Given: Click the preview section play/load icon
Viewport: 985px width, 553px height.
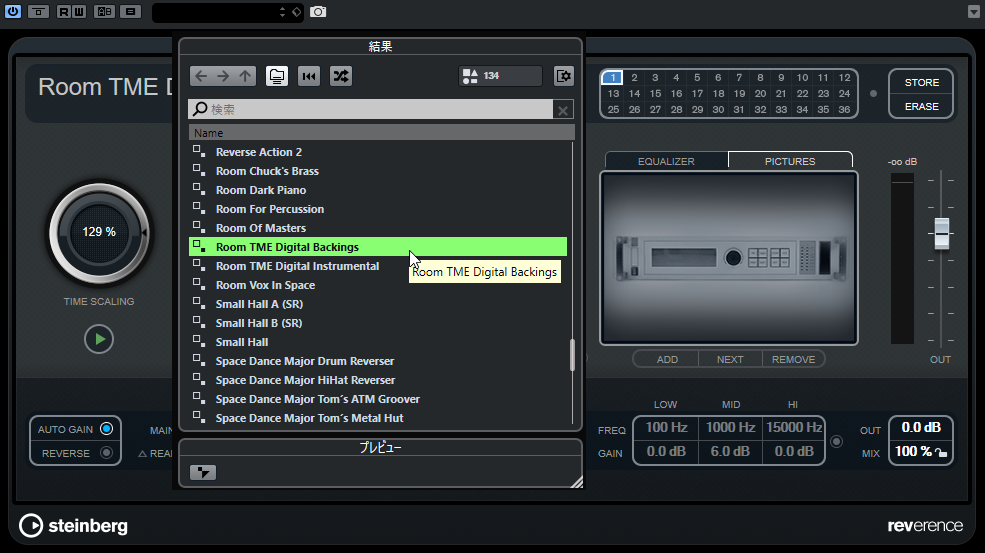Looking at the screenshot, I should tap(203, 473).
